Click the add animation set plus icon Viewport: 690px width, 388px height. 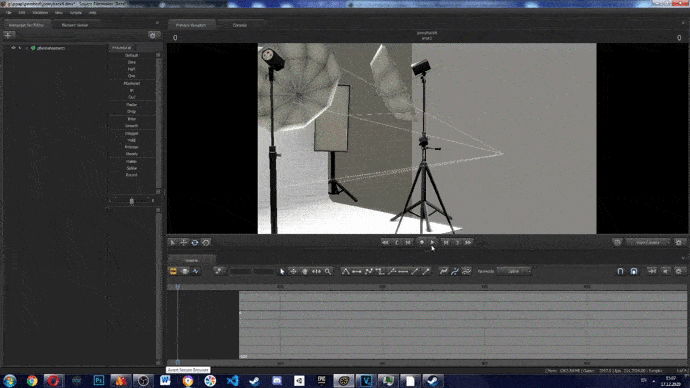(9, 35)
